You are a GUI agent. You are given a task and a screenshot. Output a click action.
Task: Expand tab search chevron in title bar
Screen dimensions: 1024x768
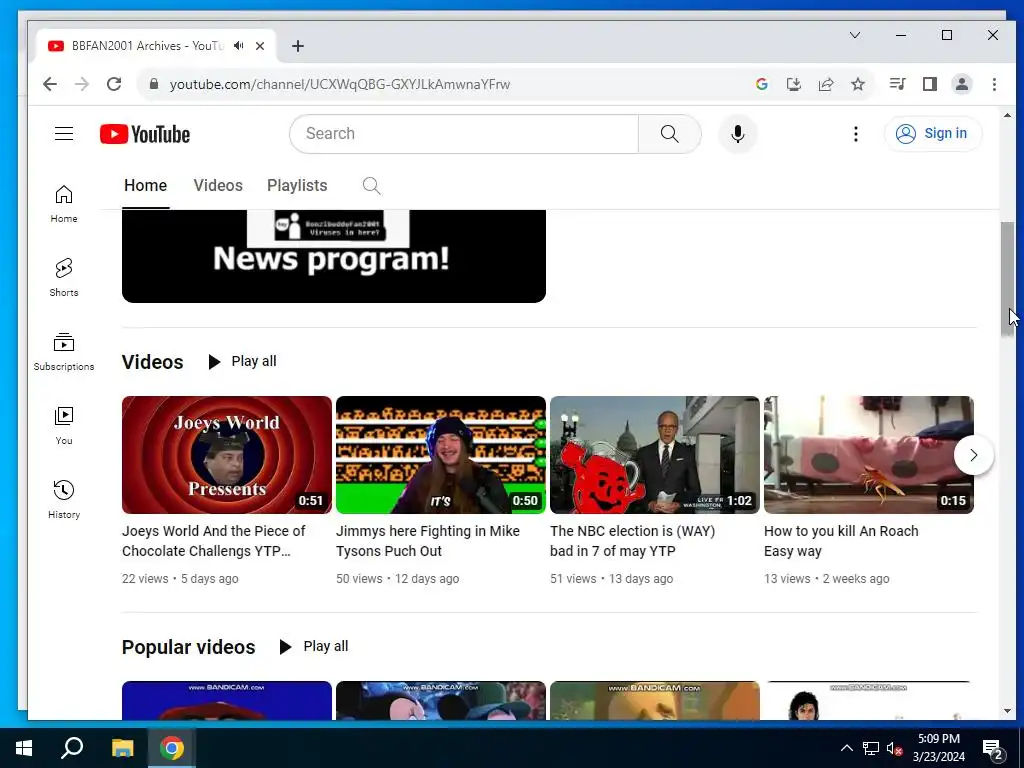point(855,35)
